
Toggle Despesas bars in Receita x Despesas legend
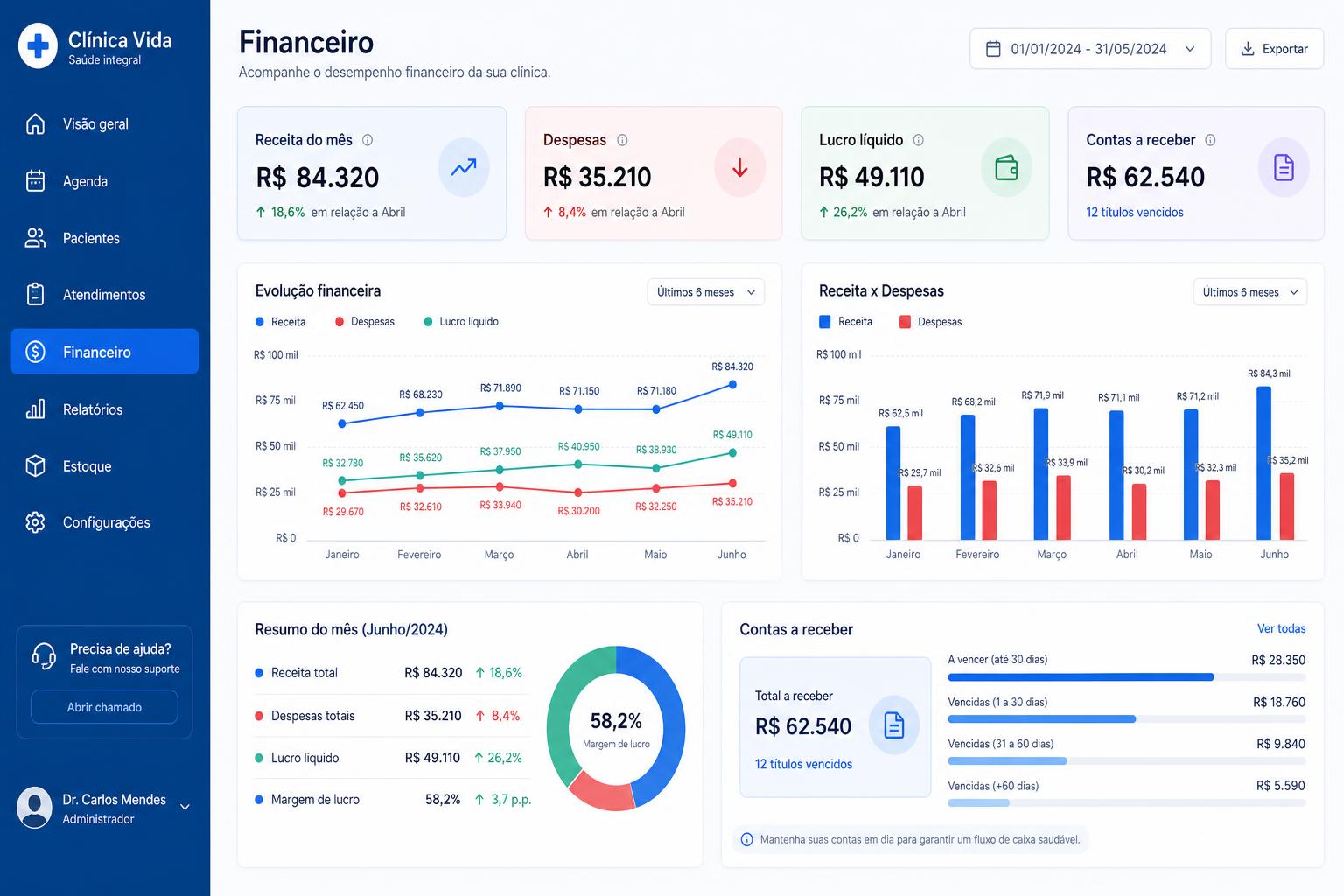931,322
